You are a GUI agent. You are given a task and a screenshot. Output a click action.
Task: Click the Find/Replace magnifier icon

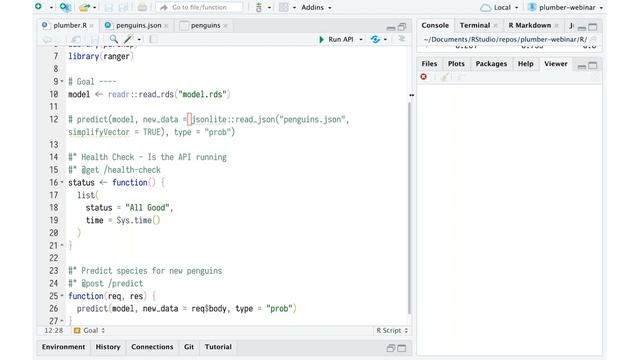point(114,39)
